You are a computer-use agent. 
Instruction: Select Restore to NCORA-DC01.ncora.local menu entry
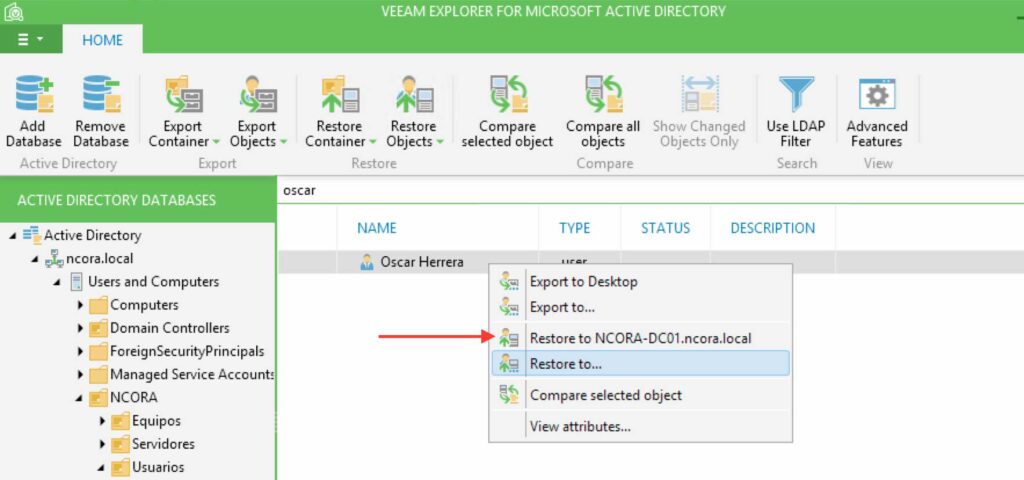[x=640, y=338]
